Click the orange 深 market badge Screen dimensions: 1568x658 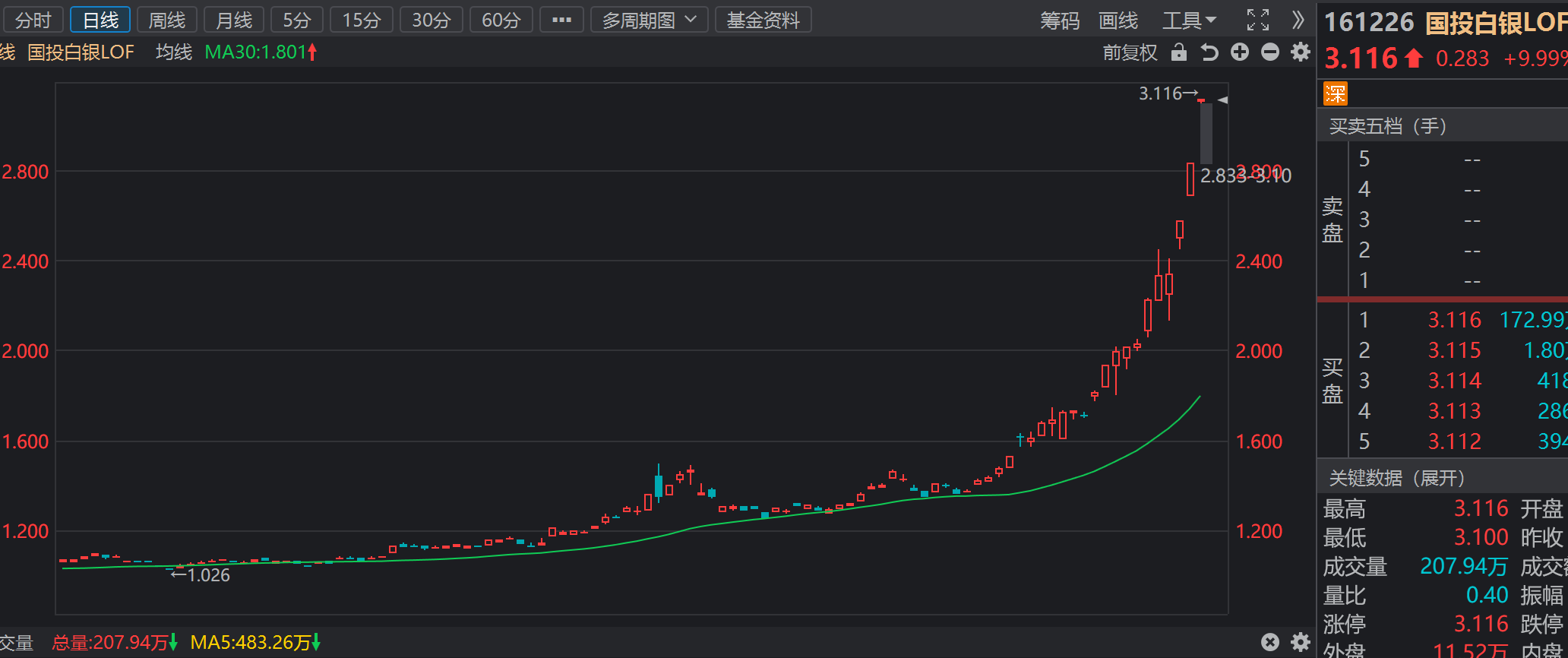[x=1335, y=93]
